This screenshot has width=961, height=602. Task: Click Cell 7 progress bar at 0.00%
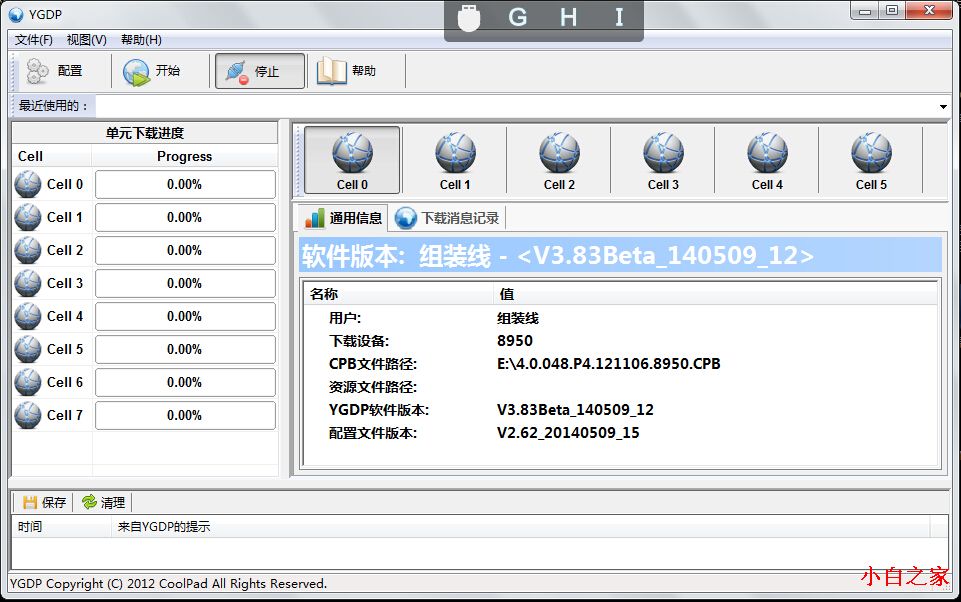[185, 416]
